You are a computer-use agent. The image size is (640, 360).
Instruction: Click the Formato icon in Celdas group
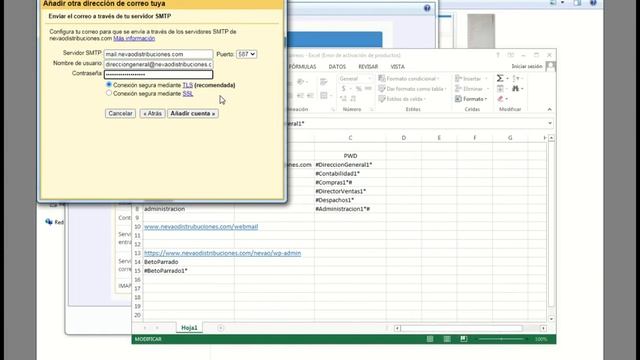[x=458, y=99]
